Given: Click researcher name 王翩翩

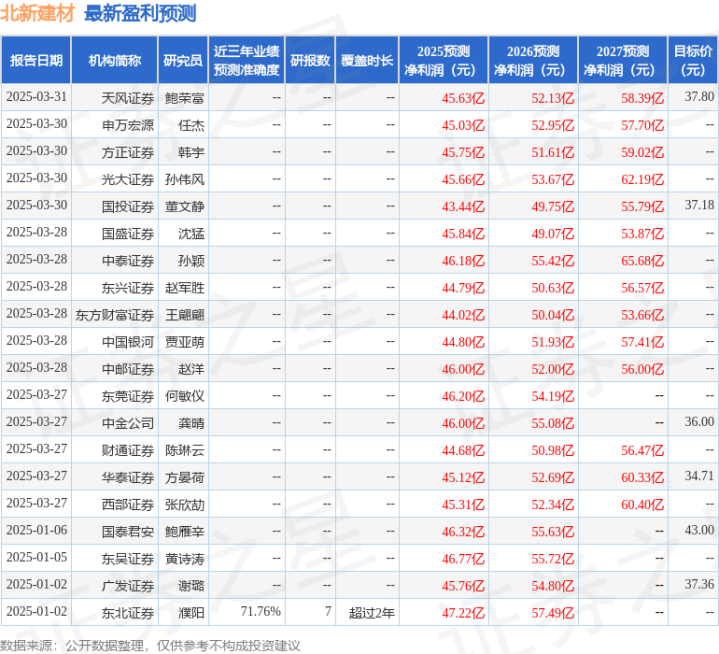Looking at the screenshot, I should point(184,315).
